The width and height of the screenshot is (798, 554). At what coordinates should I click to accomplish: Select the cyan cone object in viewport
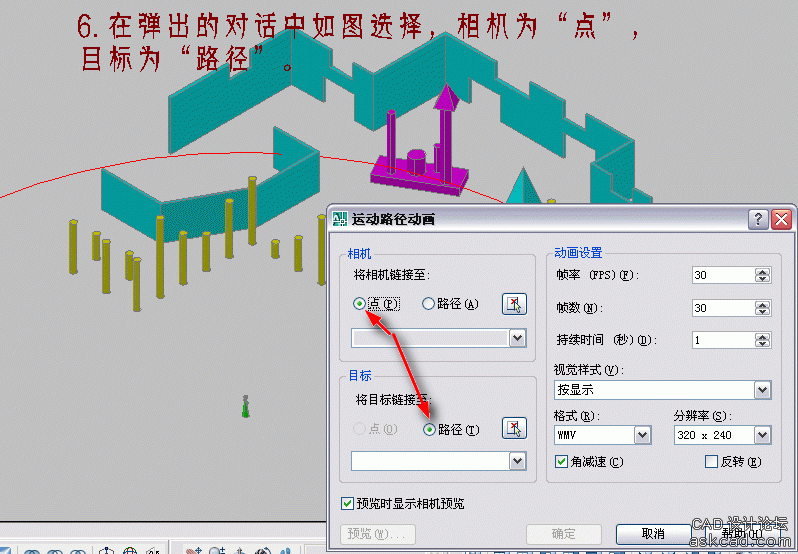click(523, 187)
